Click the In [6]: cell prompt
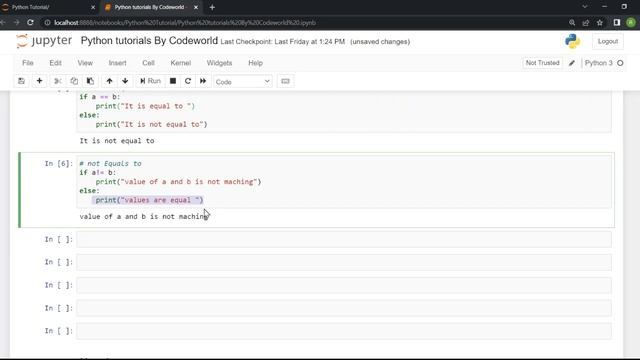Screen dimensions: 640x360 (58, 164)
